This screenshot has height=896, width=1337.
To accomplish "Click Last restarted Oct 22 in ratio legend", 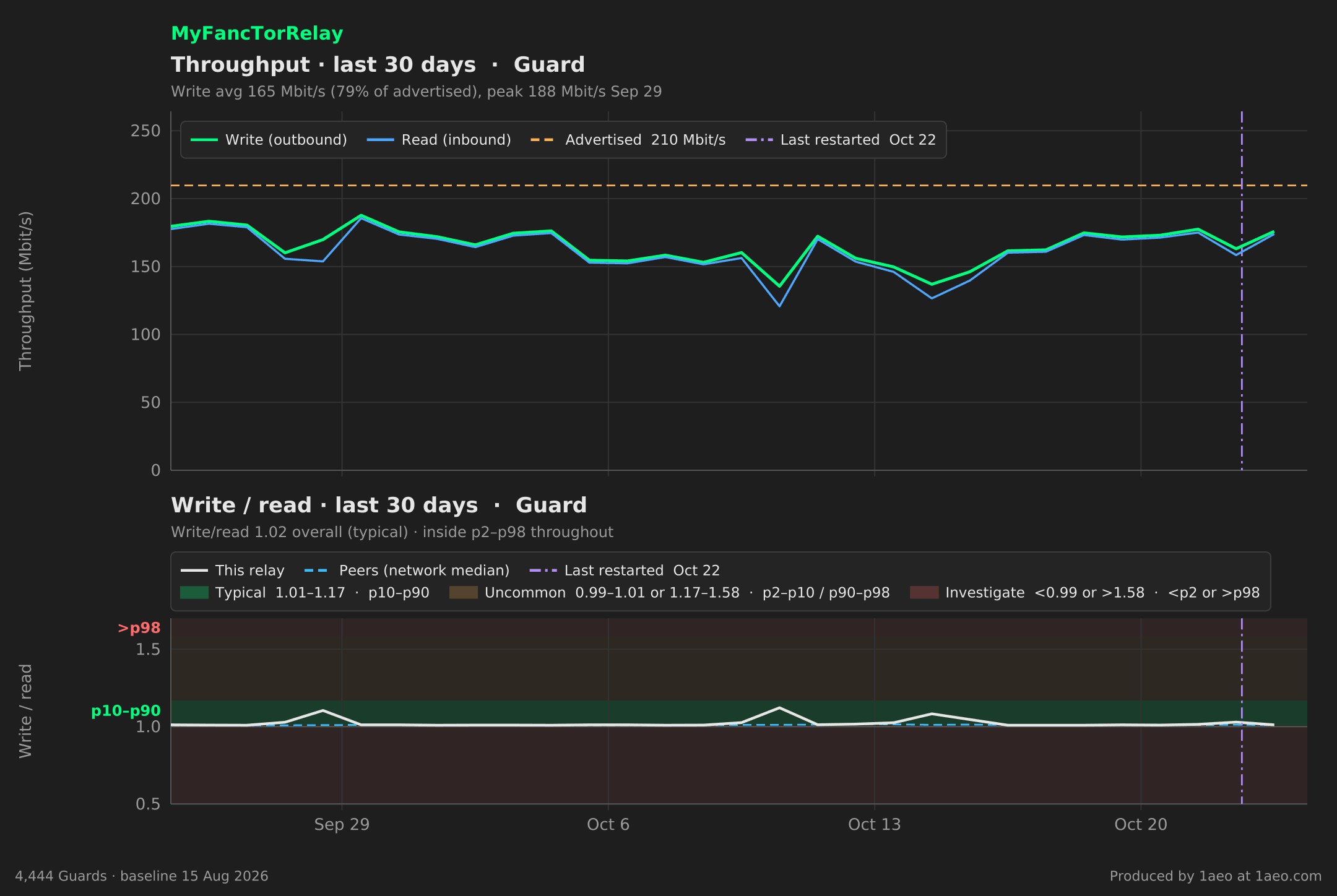I will (x=625, y=571).
